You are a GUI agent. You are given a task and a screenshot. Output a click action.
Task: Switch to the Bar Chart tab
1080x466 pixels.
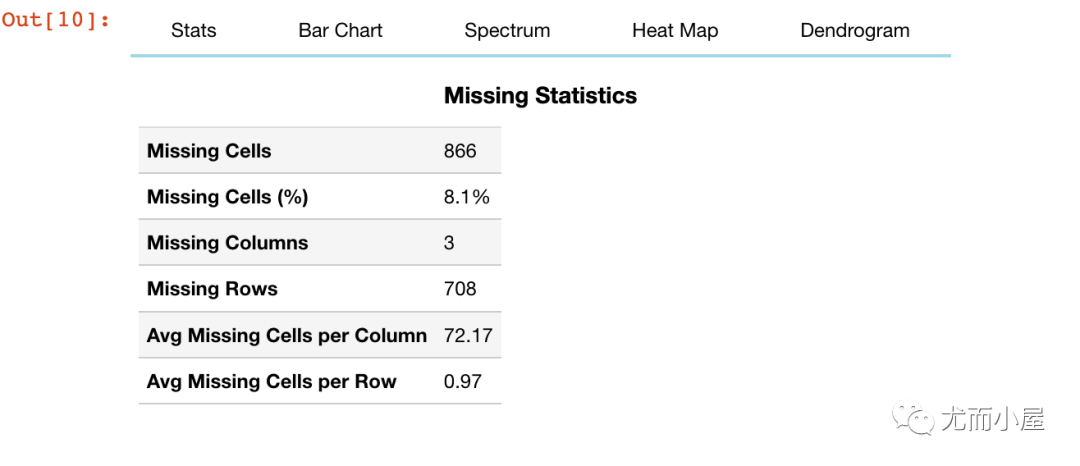[340, 31]
